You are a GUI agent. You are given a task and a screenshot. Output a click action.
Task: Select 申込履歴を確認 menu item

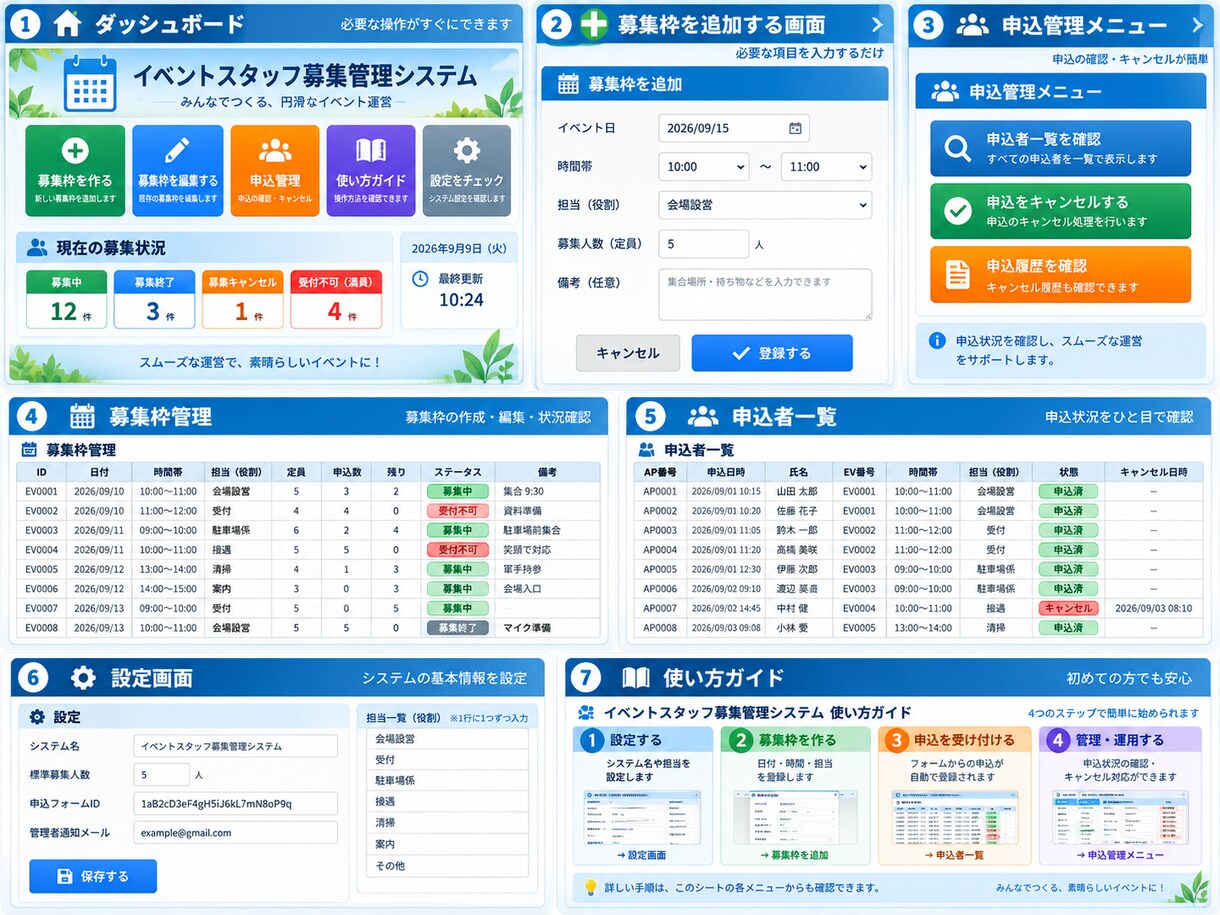[1061, 274]
